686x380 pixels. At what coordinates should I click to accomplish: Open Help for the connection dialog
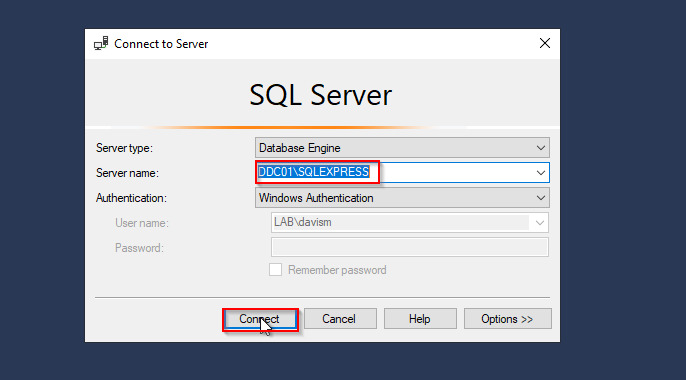[420, 319]
